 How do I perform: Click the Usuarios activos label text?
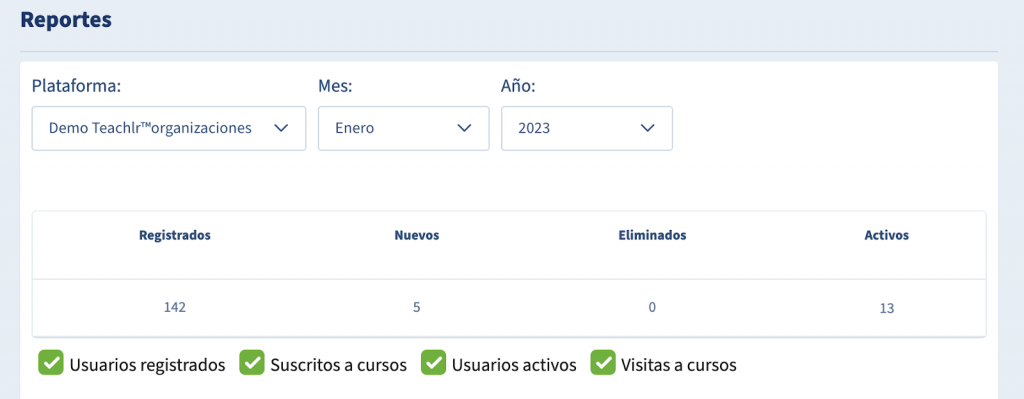[x=514, y=365]
